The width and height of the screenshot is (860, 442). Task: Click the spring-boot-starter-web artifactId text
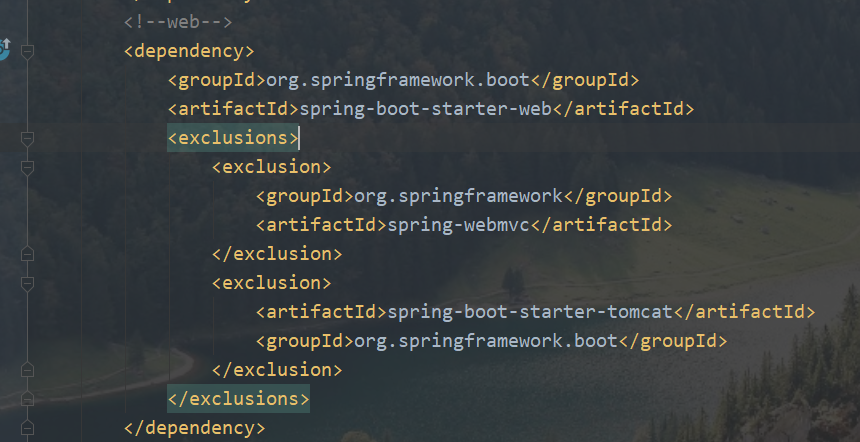pyautogui.click(x=426, y=109)
